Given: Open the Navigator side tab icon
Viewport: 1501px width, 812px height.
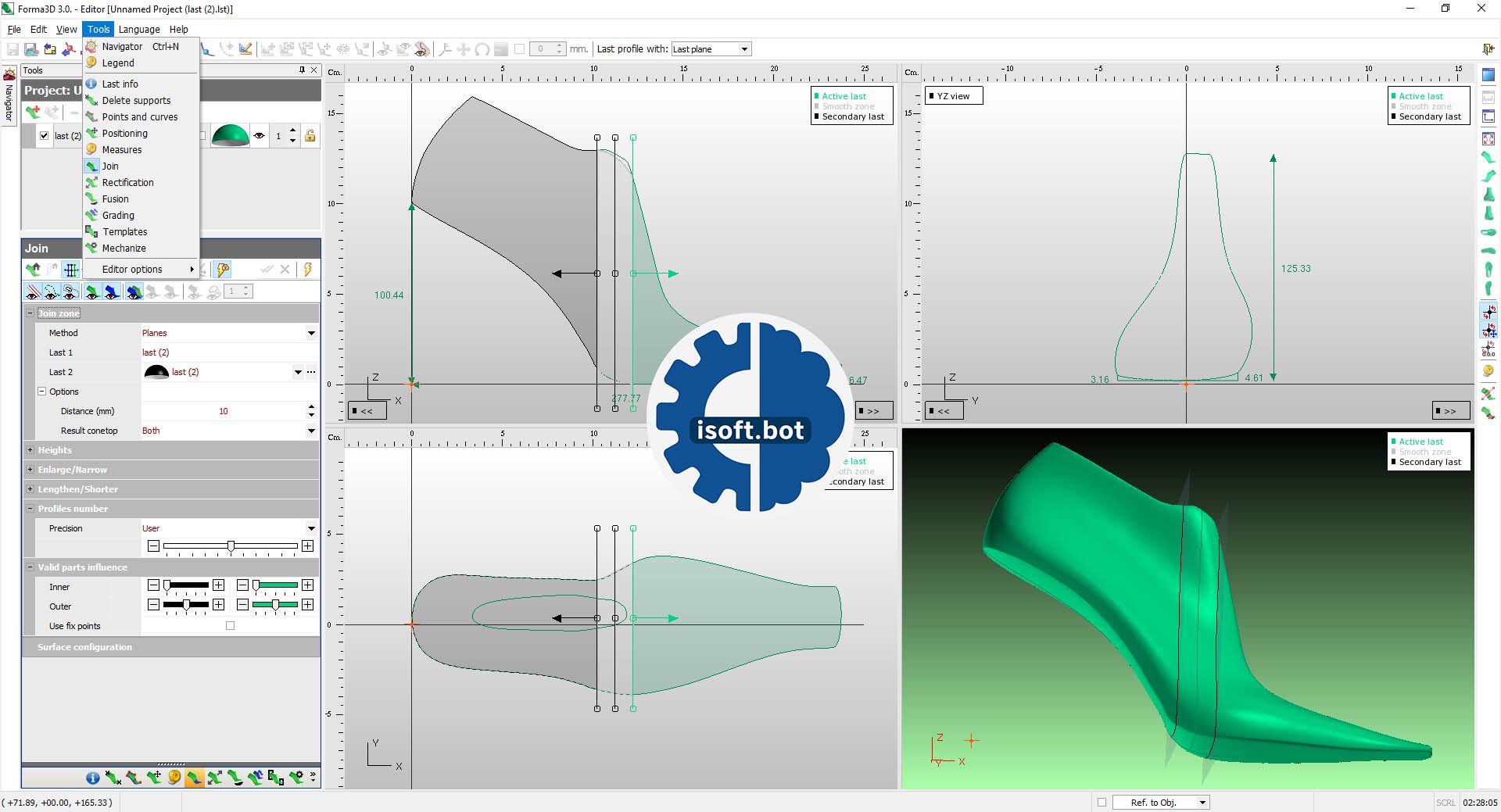Looking at the screenshot, I should pyautogui.click(x=9, y=76).
